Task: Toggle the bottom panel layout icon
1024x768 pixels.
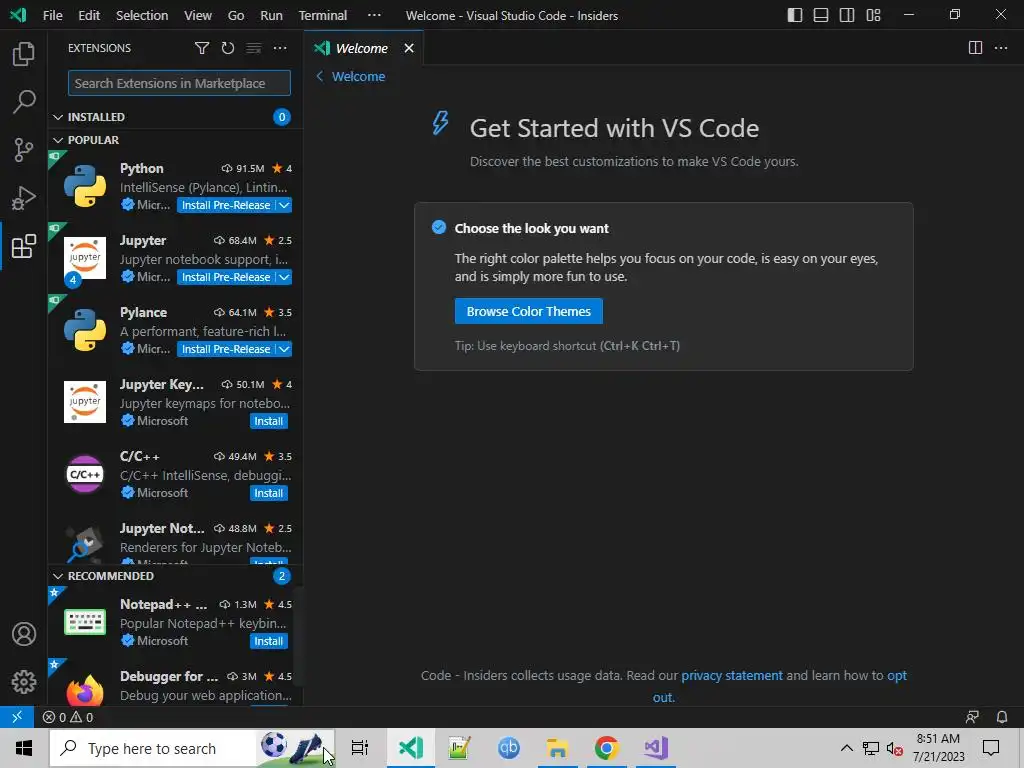Action: pyautogui.click(x=821, y=15)
